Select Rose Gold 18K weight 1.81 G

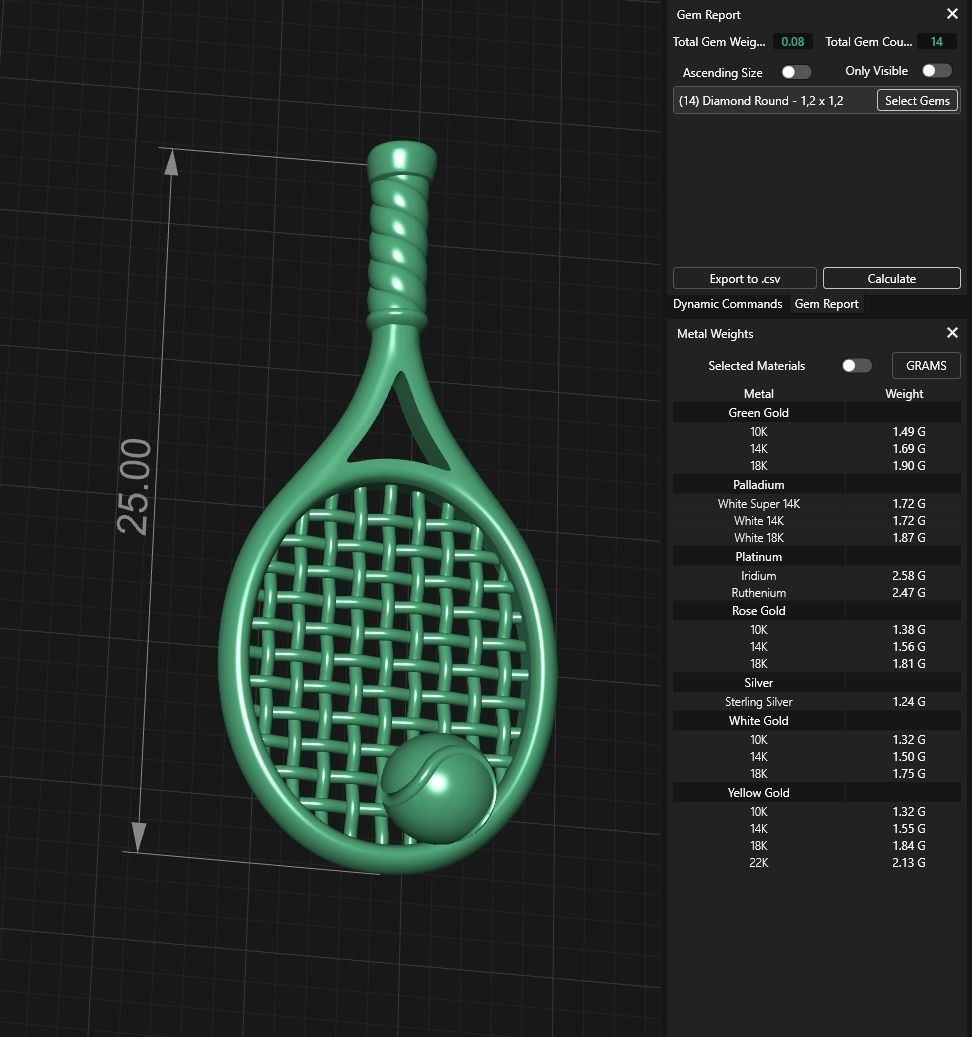click(909, 663)
